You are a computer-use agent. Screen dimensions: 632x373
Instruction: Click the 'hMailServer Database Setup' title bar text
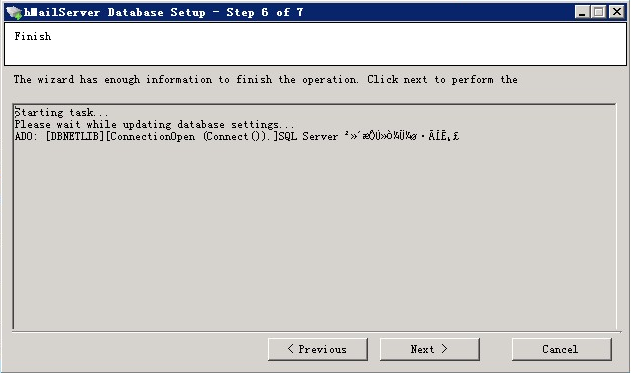[115, 13]
